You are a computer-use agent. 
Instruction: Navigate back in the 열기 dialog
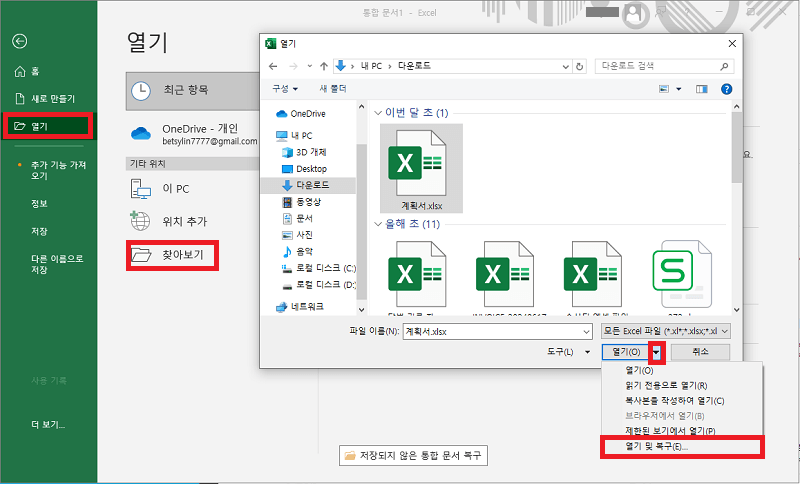(x=273, y=66)
